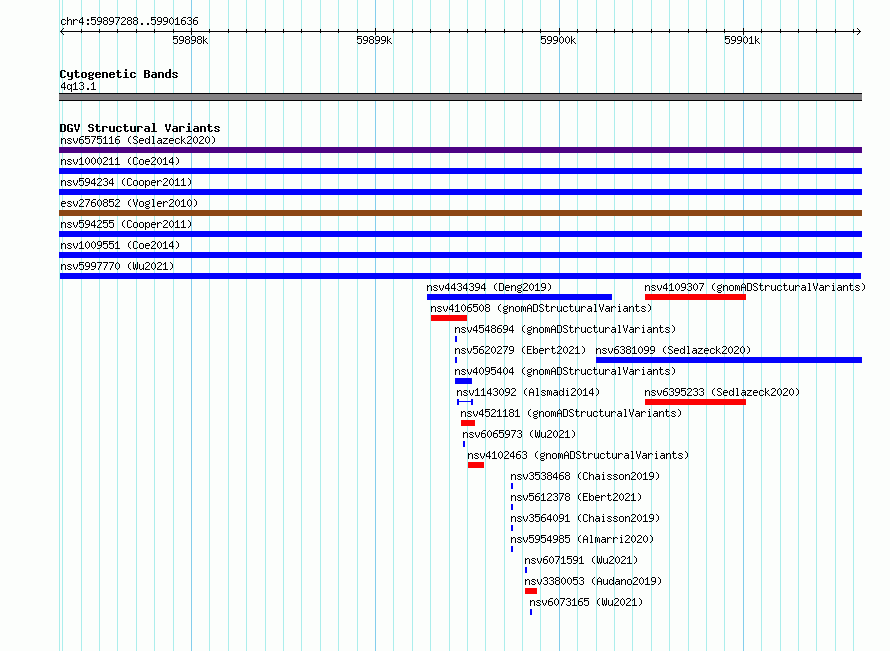Click the esv2760852 (Vogler2010) label
The image size is (890, 651).
pyautogui.click(x=129, y=203)
